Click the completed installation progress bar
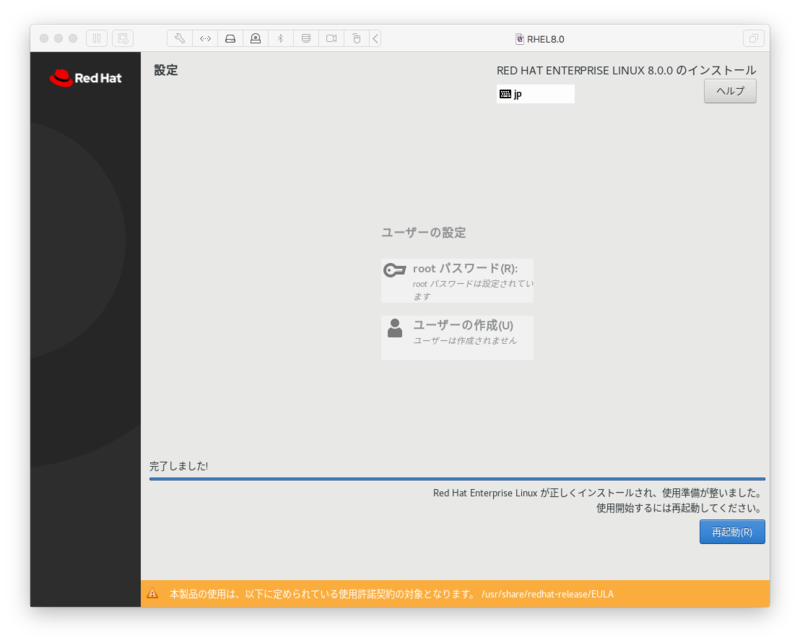 point(457,479)
